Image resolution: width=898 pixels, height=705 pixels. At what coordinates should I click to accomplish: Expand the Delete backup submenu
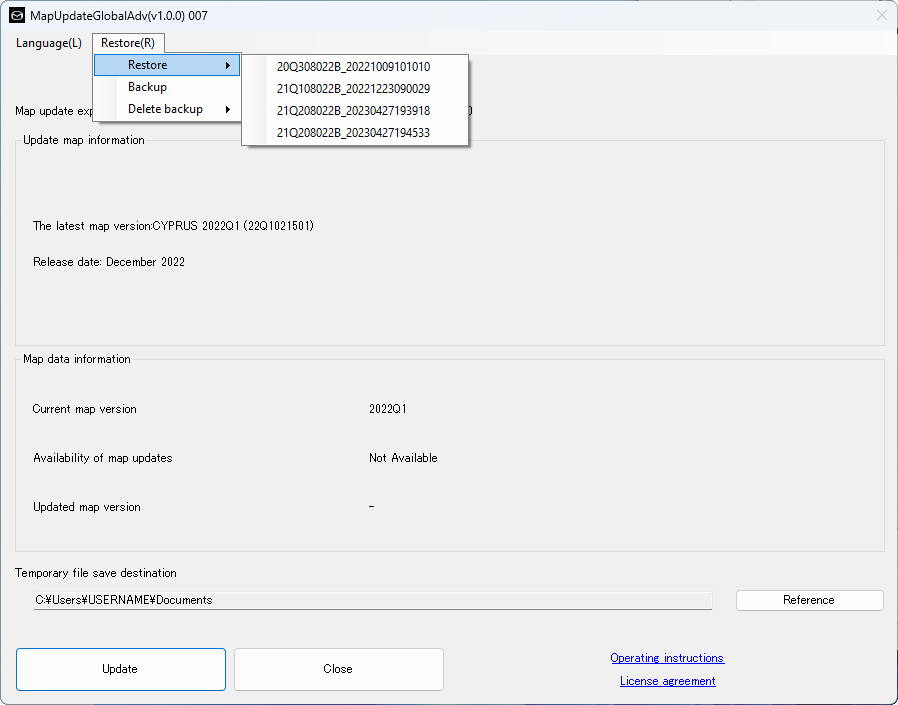coord(165,109)
